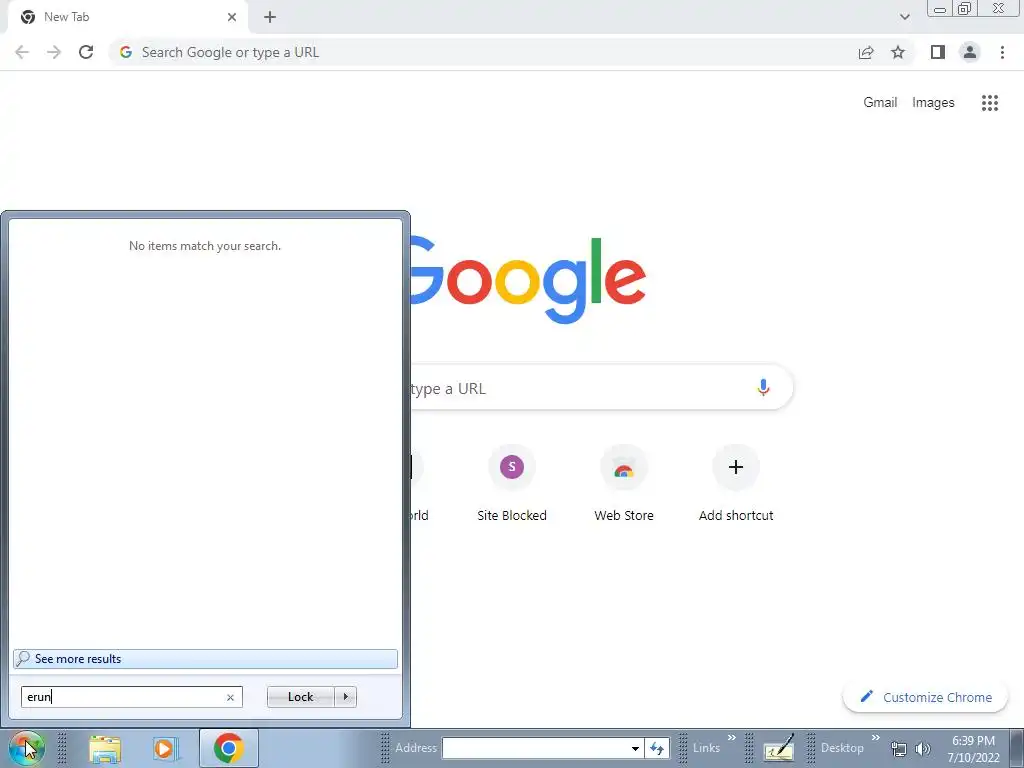Minimize the Chrome window
The height and width of the screenshot is (768, 1024).
coord(940,9)
